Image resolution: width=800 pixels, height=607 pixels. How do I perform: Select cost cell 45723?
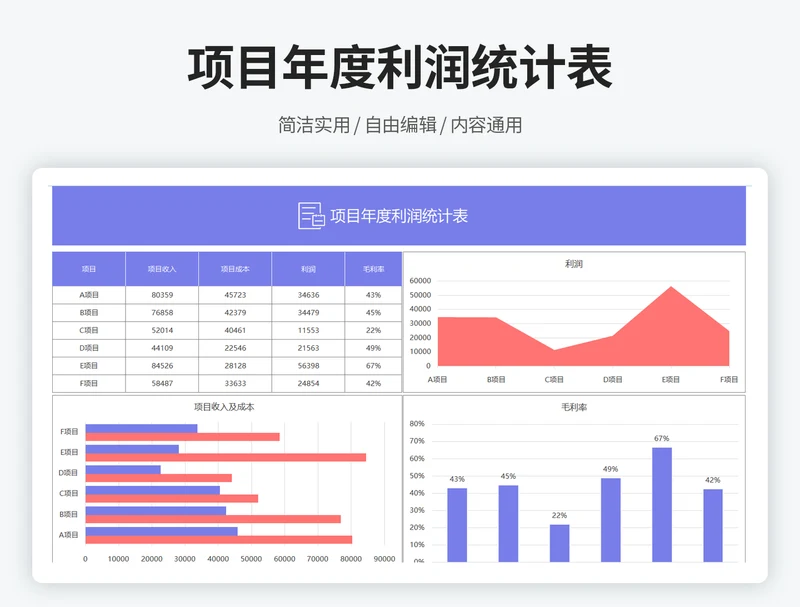(x=235, y=295)
